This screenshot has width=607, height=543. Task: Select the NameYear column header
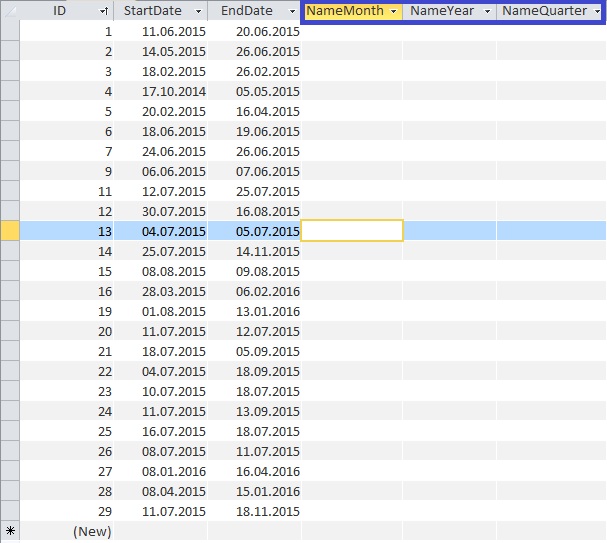449,11
